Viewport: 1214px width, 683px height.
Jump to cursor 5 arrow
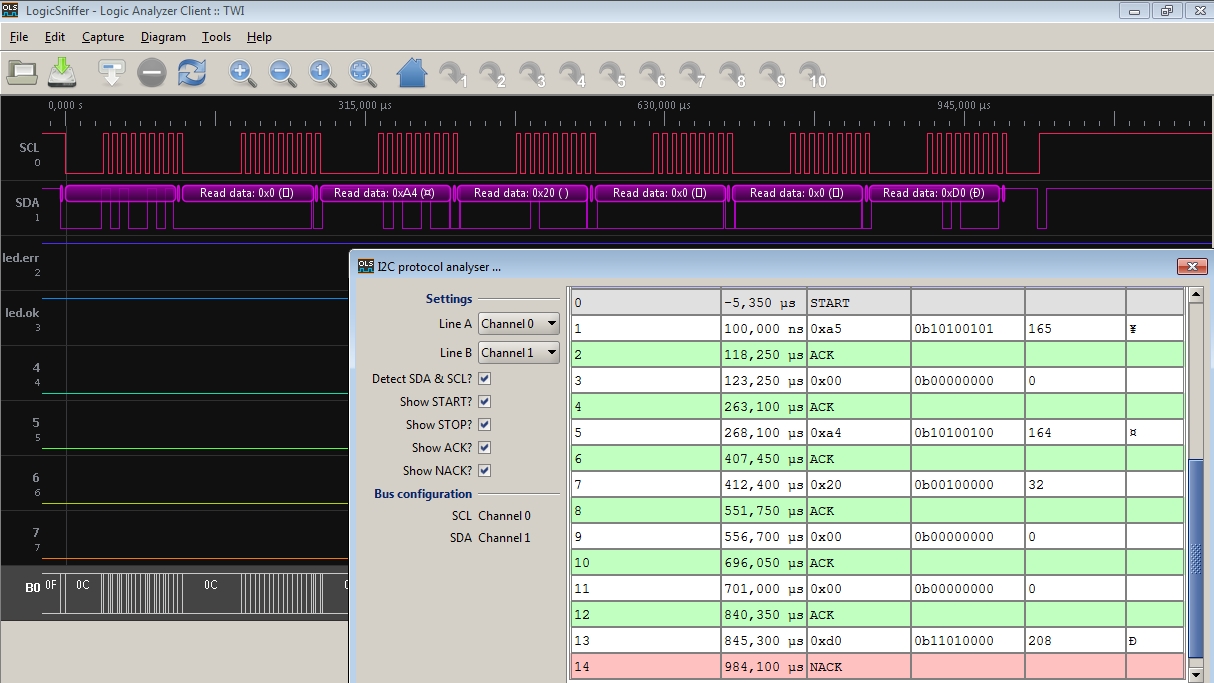coord(612,73)
